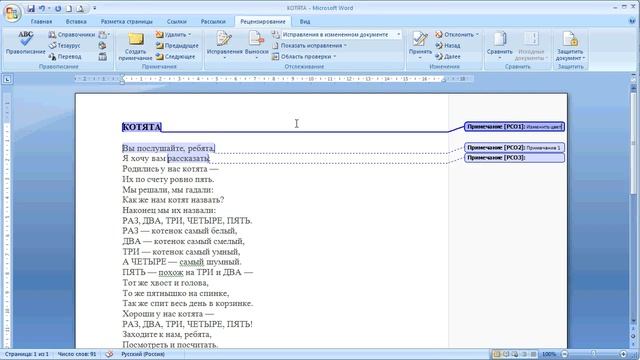This screenshot has height=360, width=640.
Task: Zoom out with minus button
Action: (564, 354)
